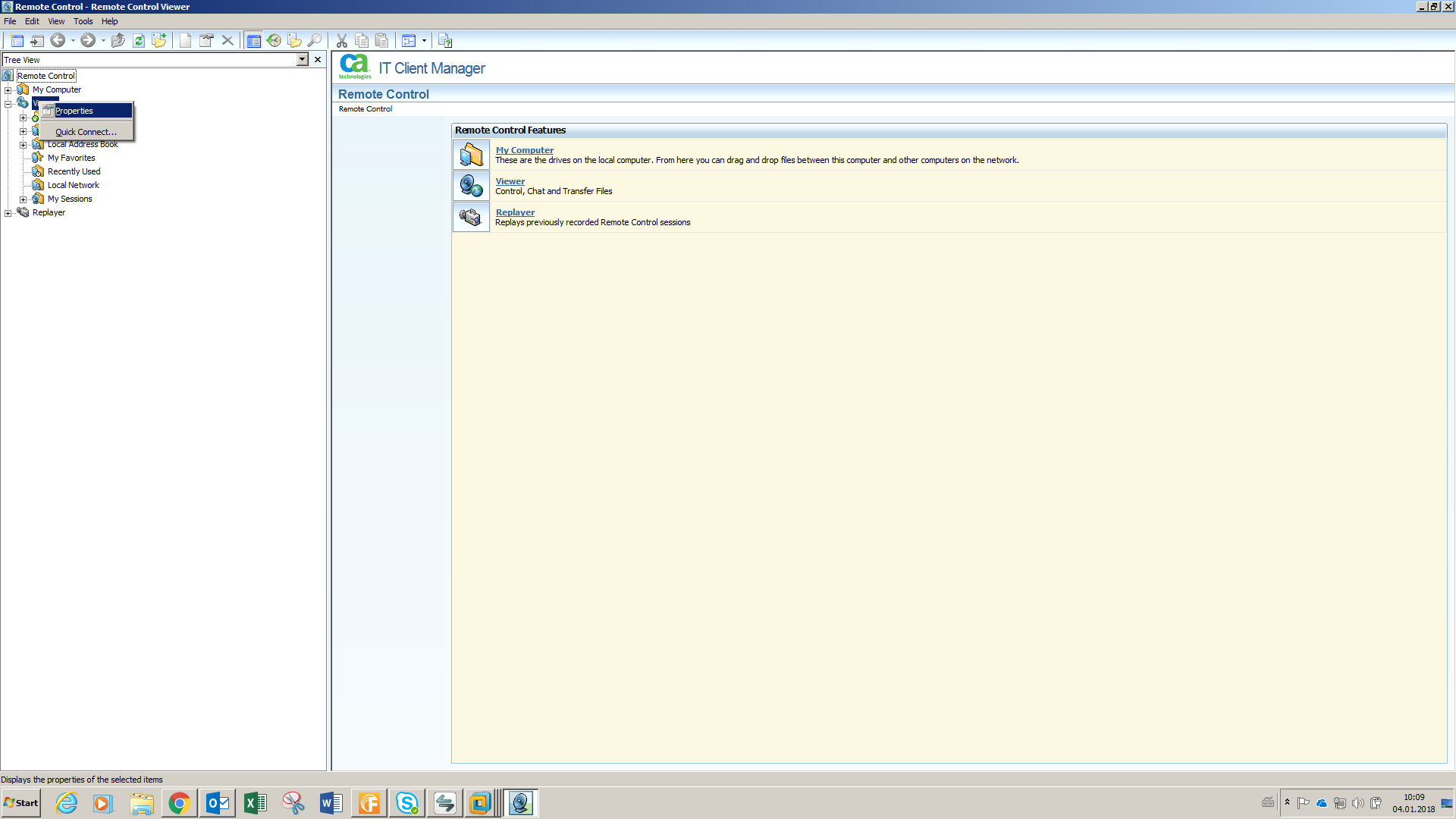Expand the My Computer tree node
Image resolution: width=1456 pixels, height=819 pixels.
click(8, 90)
